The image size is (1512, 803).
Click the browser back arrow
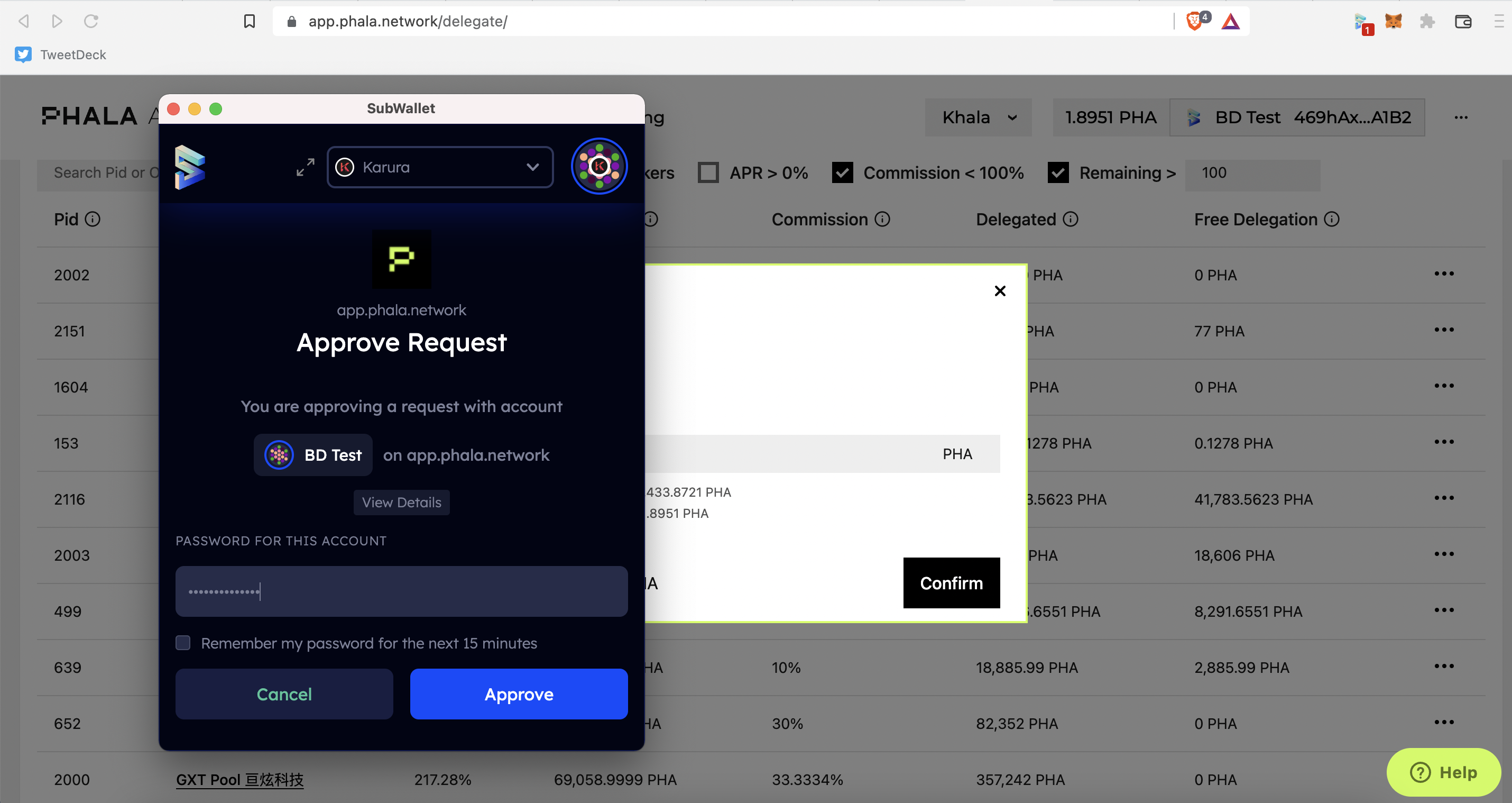coord(23,21)
